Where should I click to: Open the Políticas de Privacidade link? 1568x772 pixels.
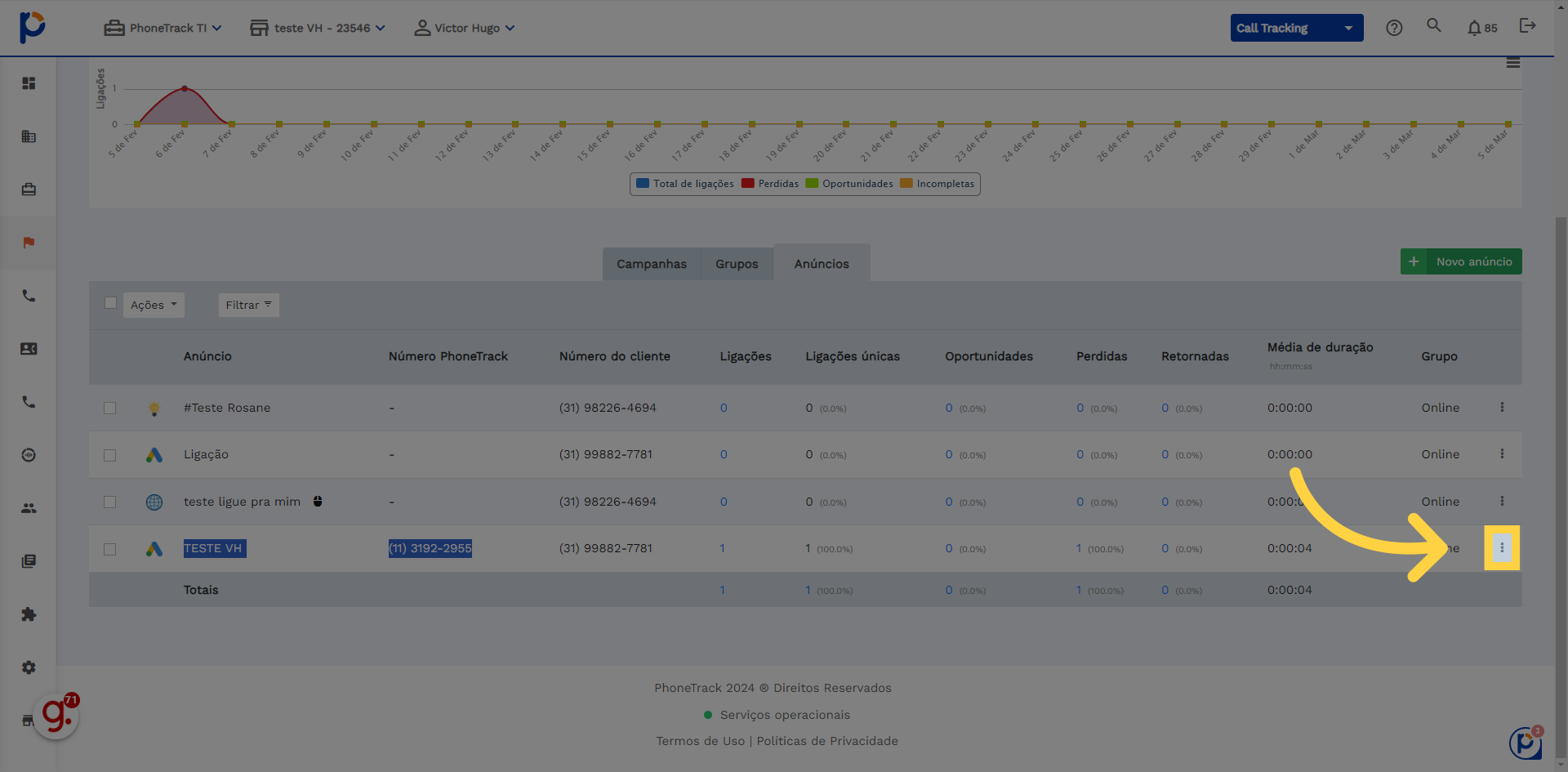click(827, 741)
